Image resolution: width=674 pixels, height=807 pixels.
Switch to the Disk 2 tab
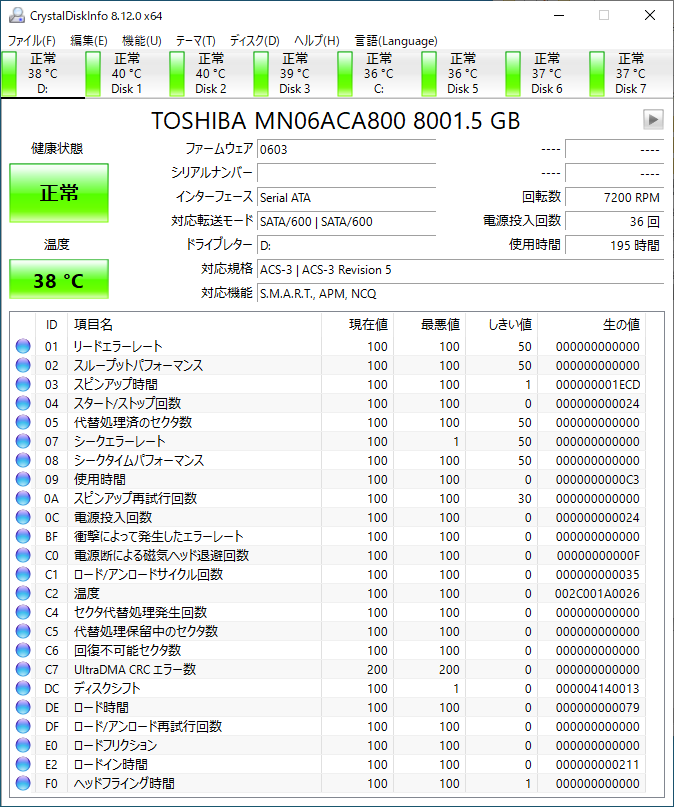tap(210, 74)
